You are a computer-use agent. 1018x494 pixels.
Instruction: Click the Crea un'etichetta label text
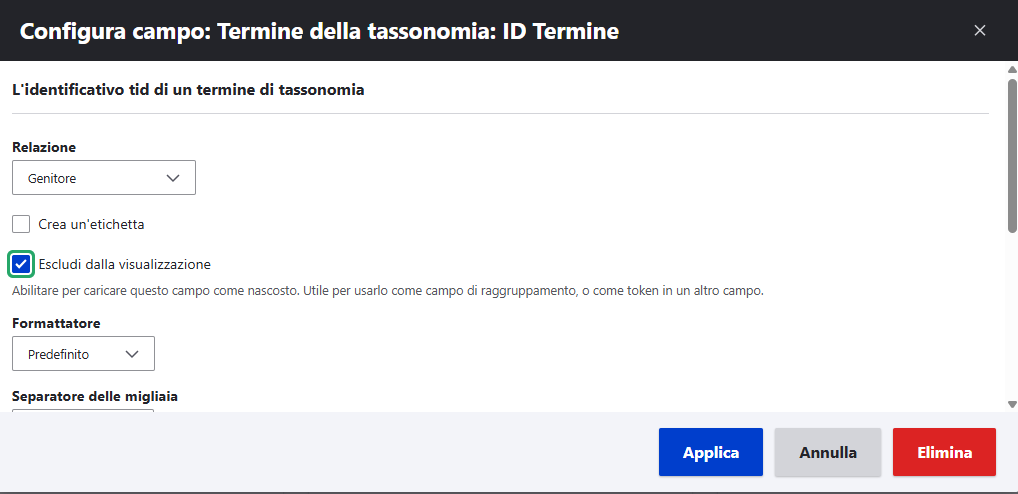pos(91,224)
